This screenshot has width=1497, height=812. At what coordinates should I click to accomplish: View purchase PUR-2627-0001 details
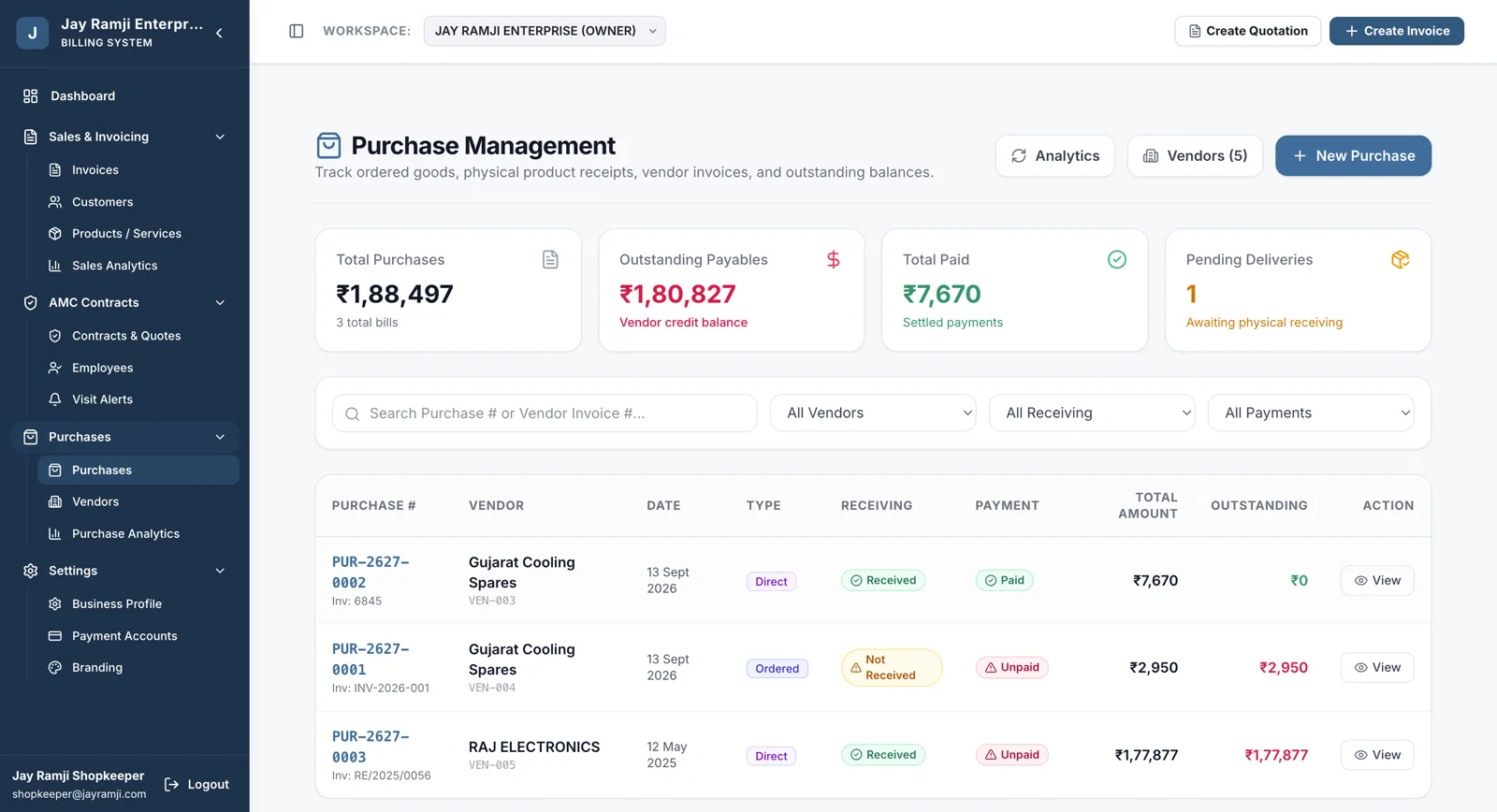(x=1377, y=668)
